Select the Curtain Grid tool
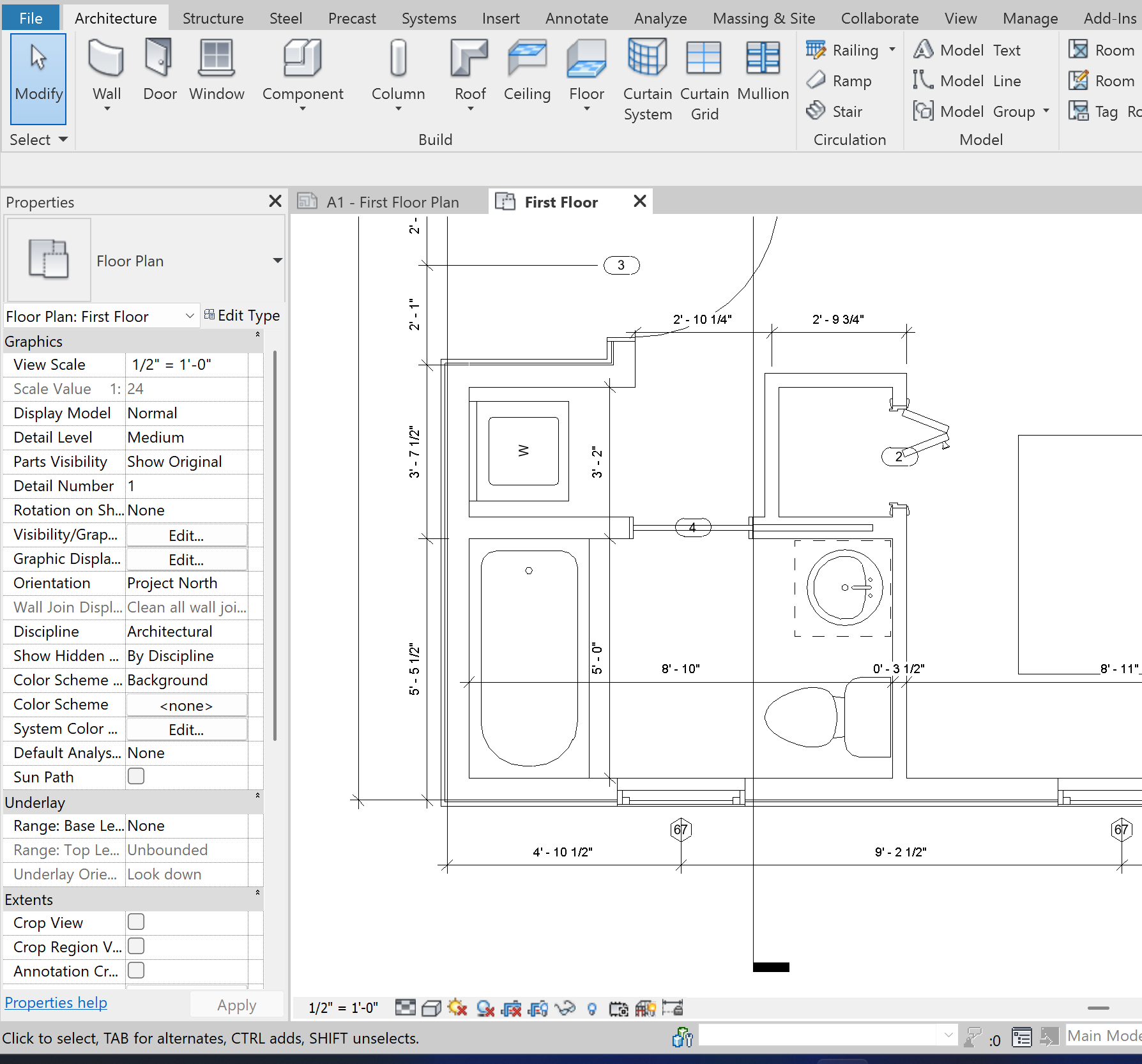 pos(704,80)
